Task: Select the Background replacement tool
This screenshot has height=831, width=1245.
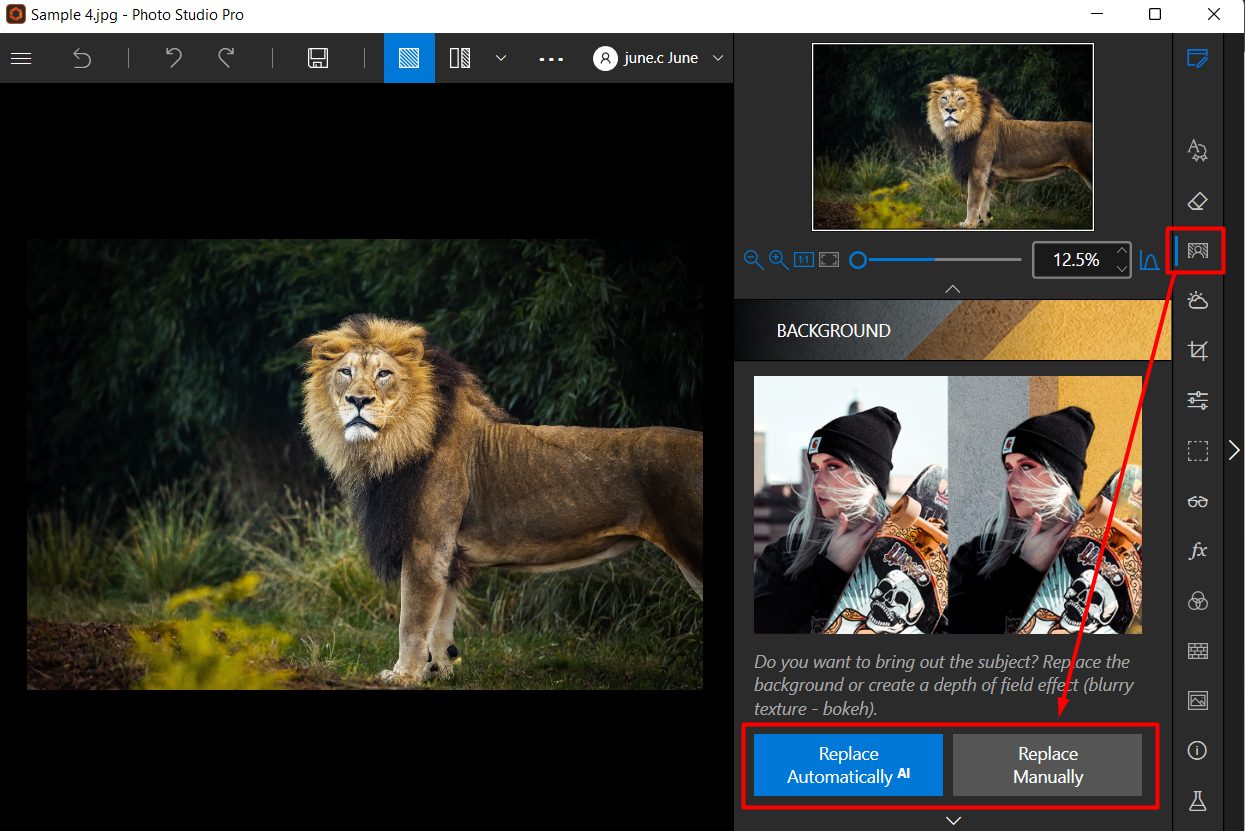Action: (x=1198, y=249)
